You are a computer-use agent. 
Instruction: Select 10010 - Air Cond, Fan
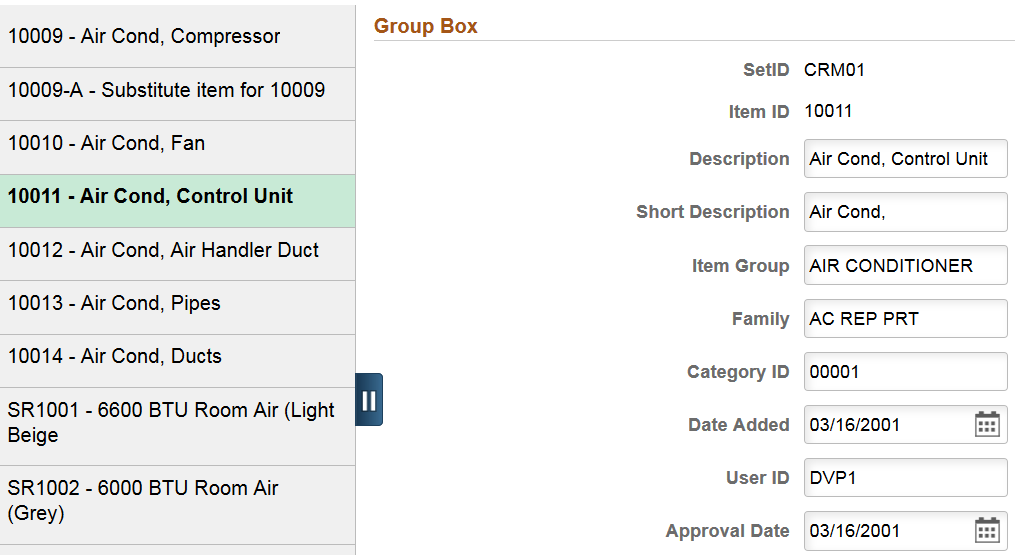pos(177,144)
